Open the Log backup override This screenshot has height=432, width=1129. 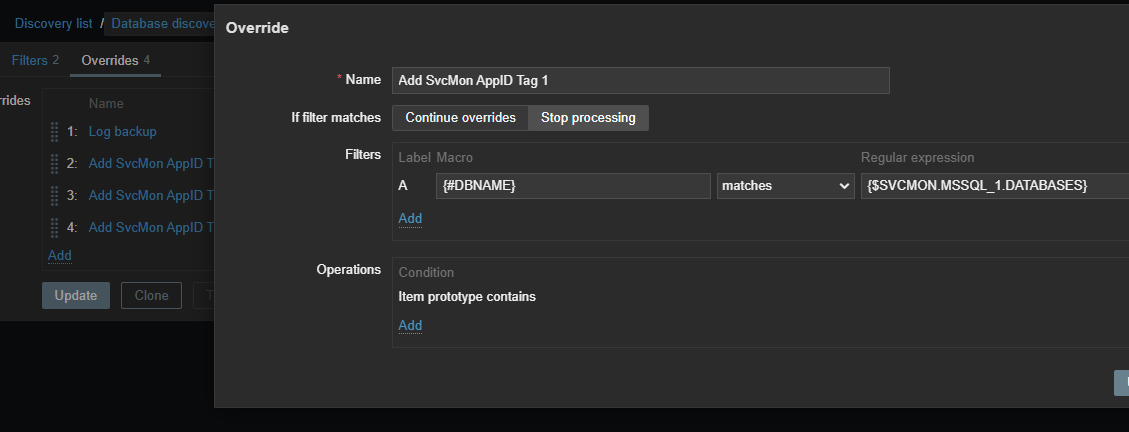pos(122,132)
